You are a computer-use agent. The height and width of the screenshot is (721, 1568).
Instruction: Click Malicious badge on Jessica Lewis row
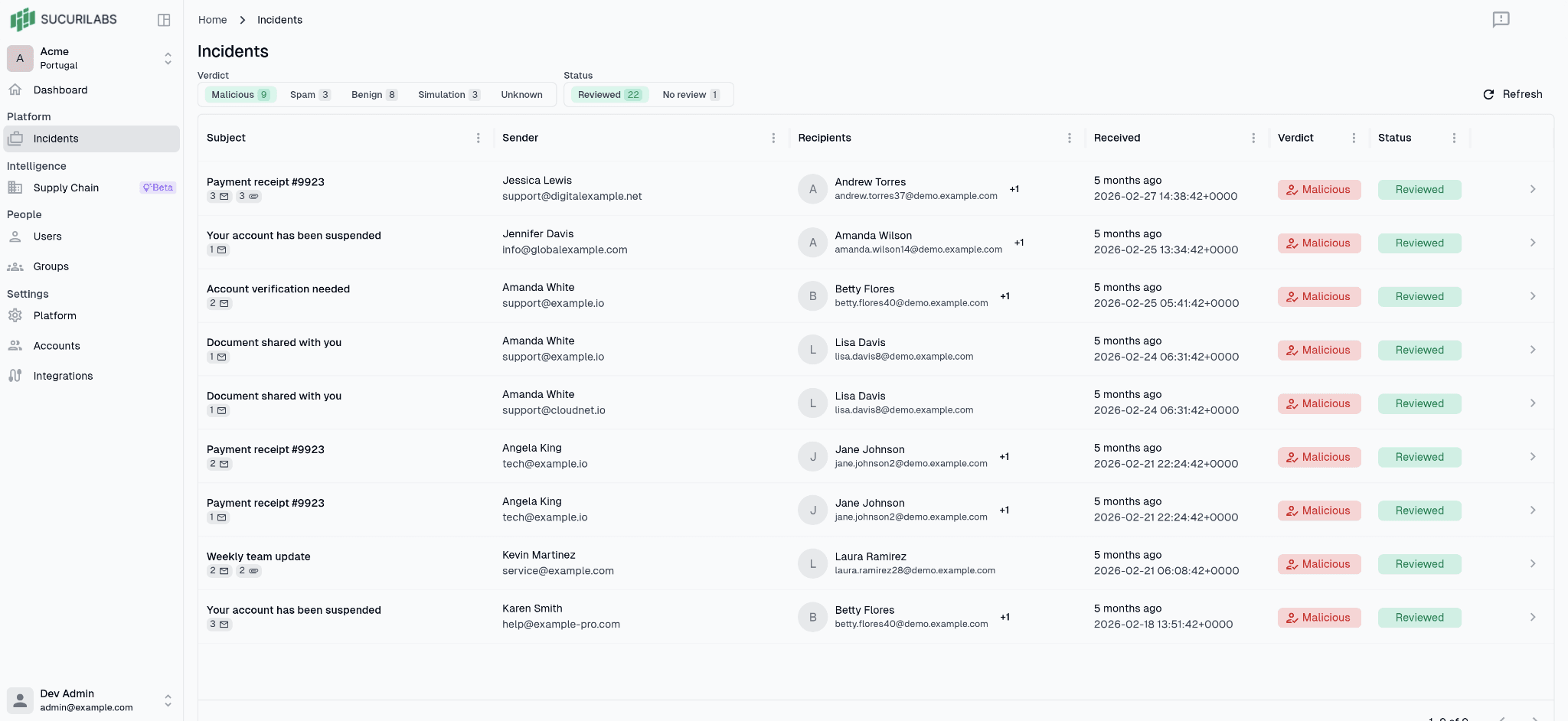1319,190
